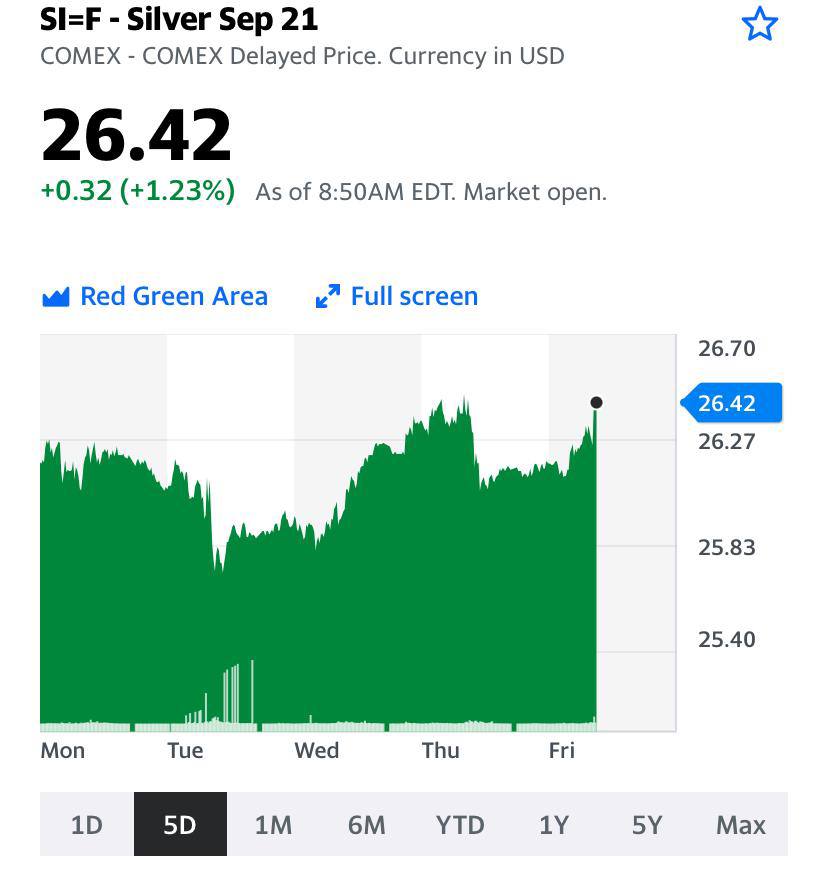Click the Wed label on x-axis

tap(316, 751)
